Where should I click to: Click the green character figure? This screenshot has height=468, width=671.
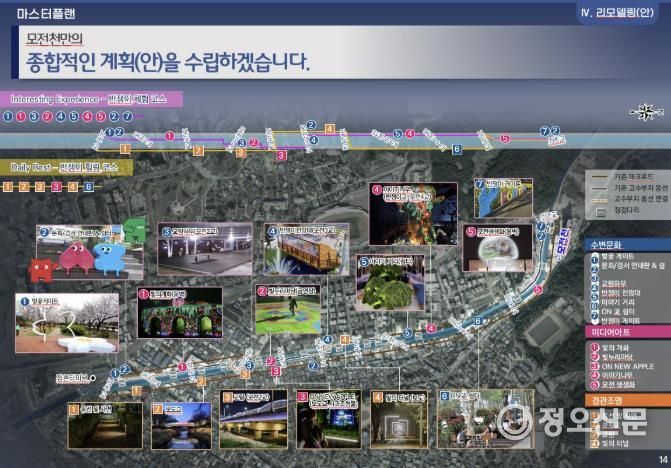136,230
